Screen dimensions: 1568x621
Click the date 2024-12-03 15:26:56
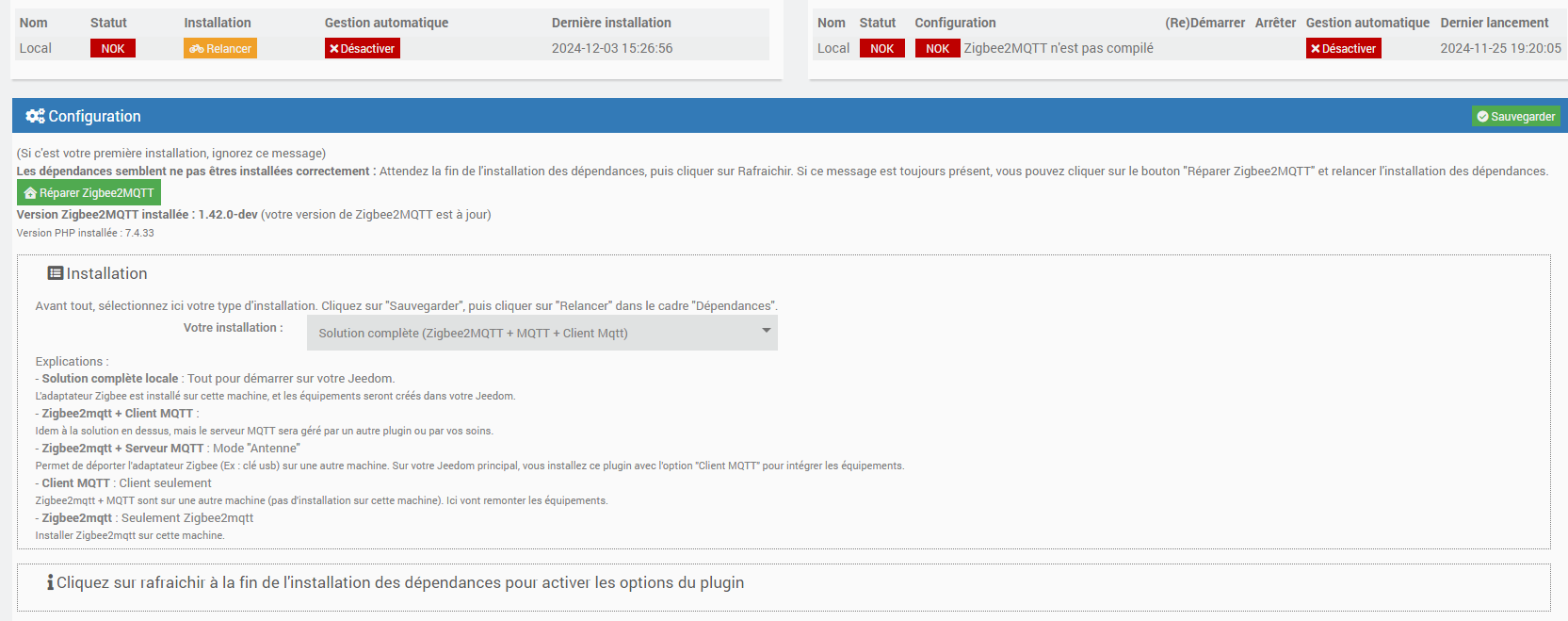point(612,48)
